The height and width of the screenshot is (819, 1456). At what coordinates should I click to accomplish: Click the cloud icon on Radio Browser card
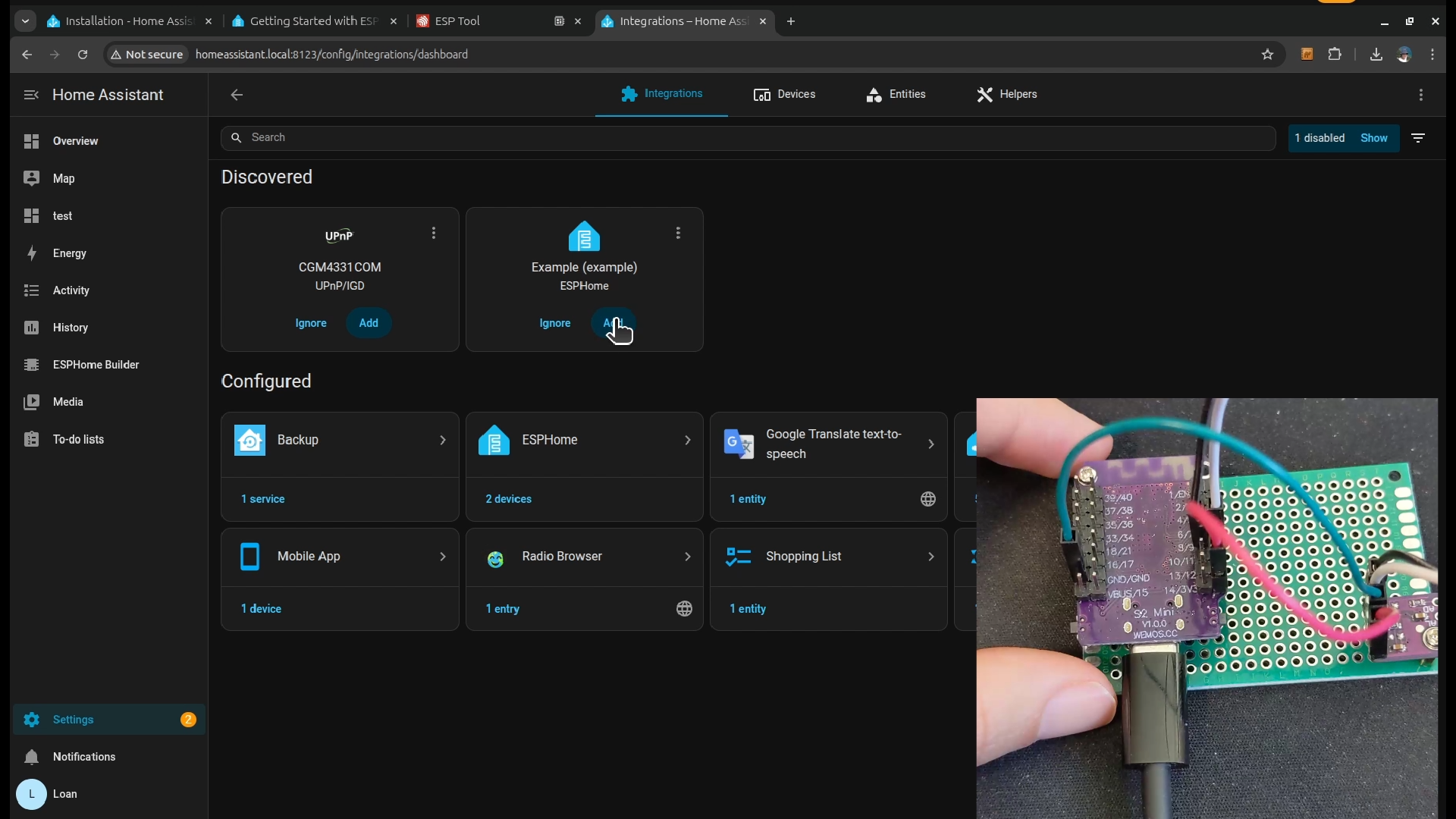click(684, 609)
